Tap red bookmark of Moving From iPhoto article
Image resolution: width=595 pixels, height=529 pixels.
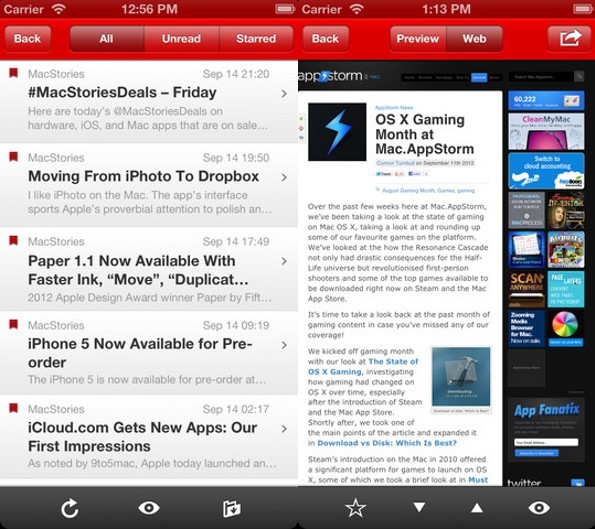(14, 157)
